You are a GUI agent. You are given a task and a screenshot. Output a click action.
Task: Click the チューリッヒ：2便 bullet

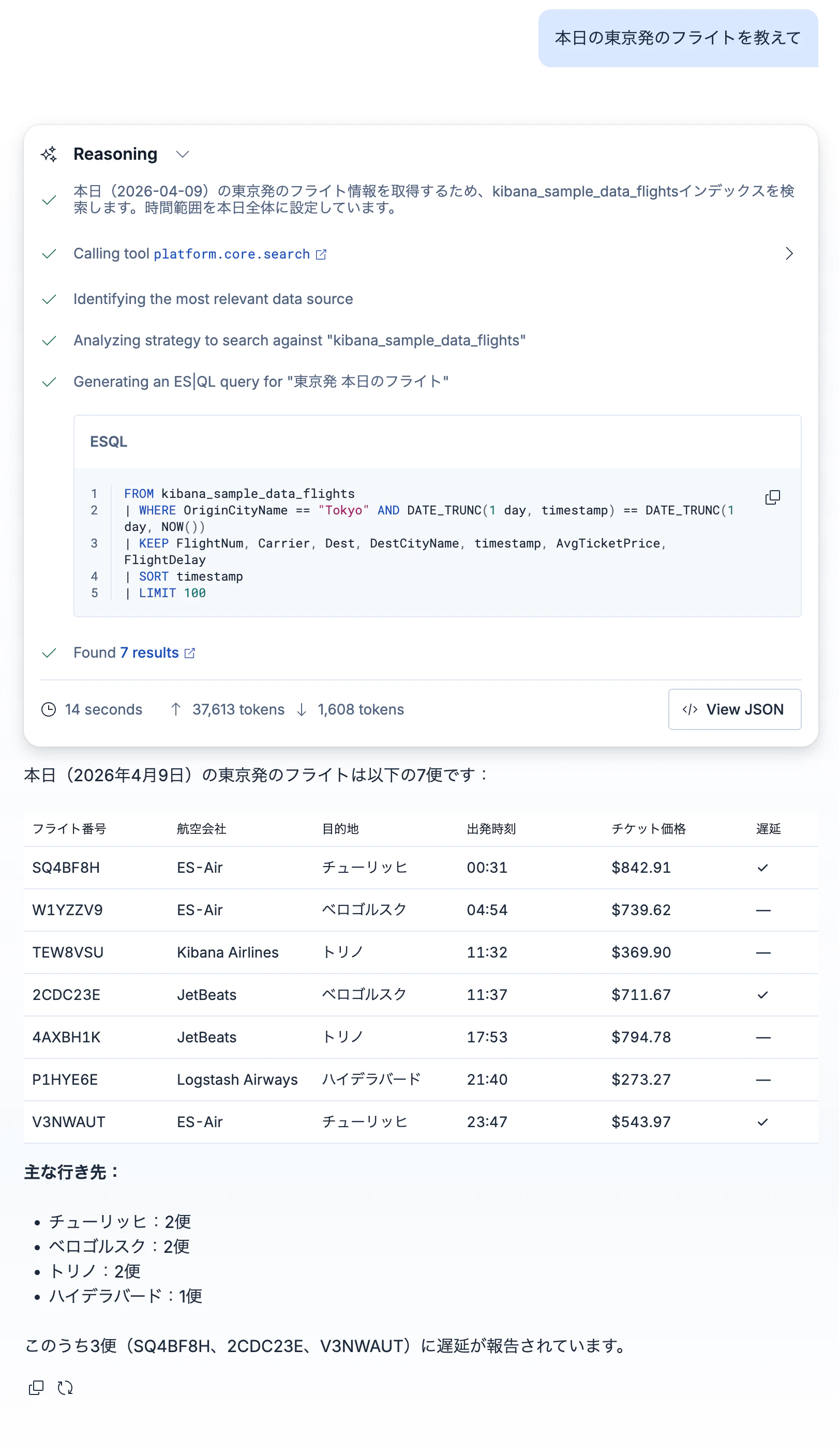coord(120,1222)
